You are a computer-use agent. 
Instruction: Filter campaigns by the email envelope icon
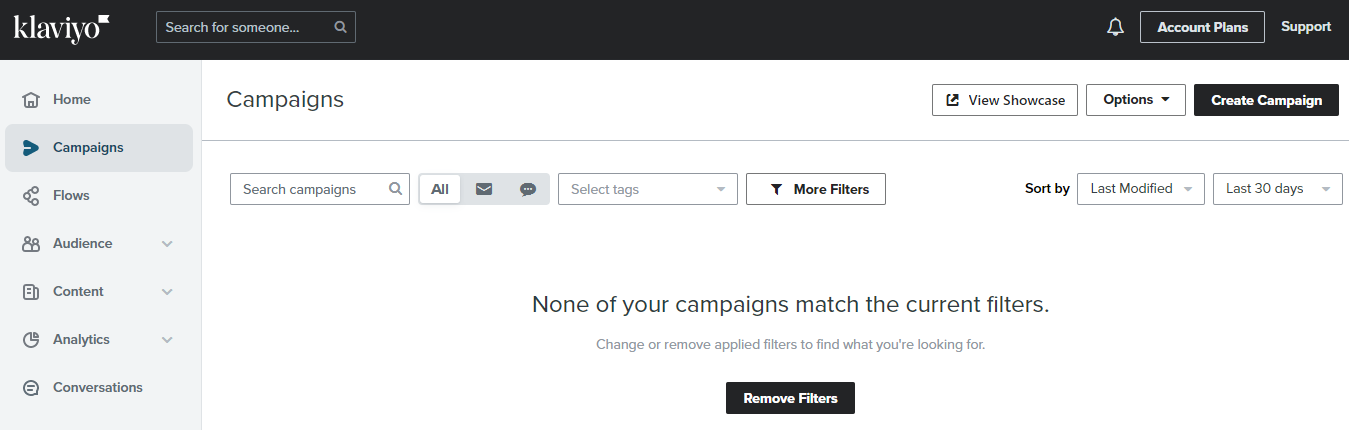coord(484,189)
